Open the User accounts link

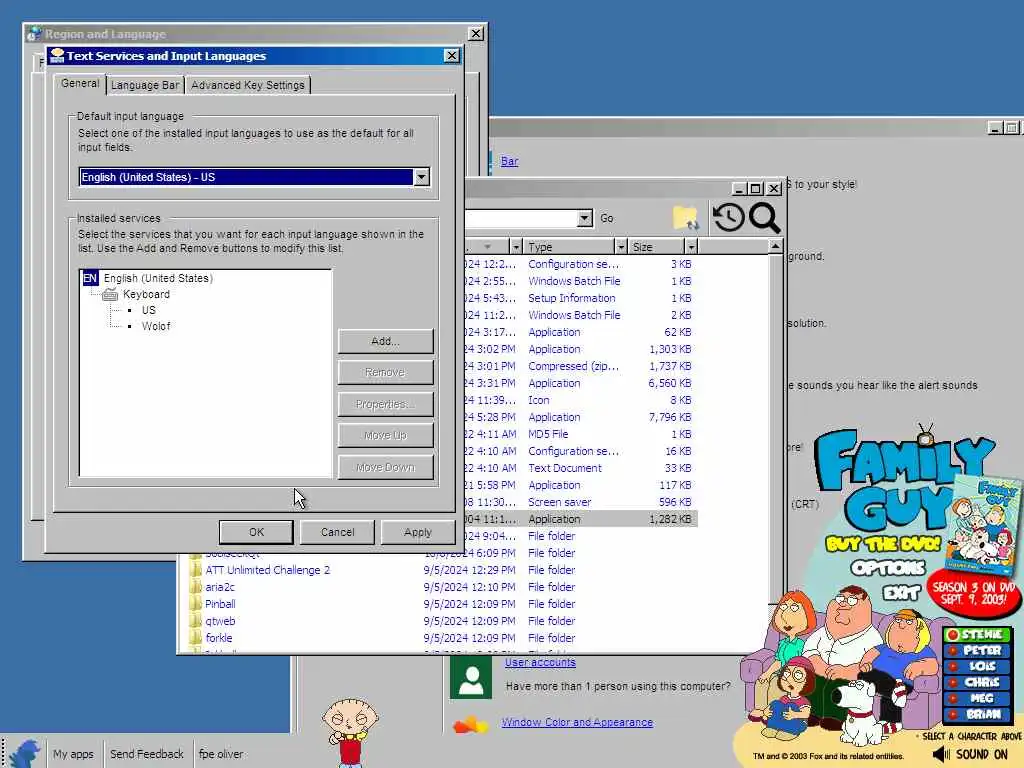click(540, 662)
